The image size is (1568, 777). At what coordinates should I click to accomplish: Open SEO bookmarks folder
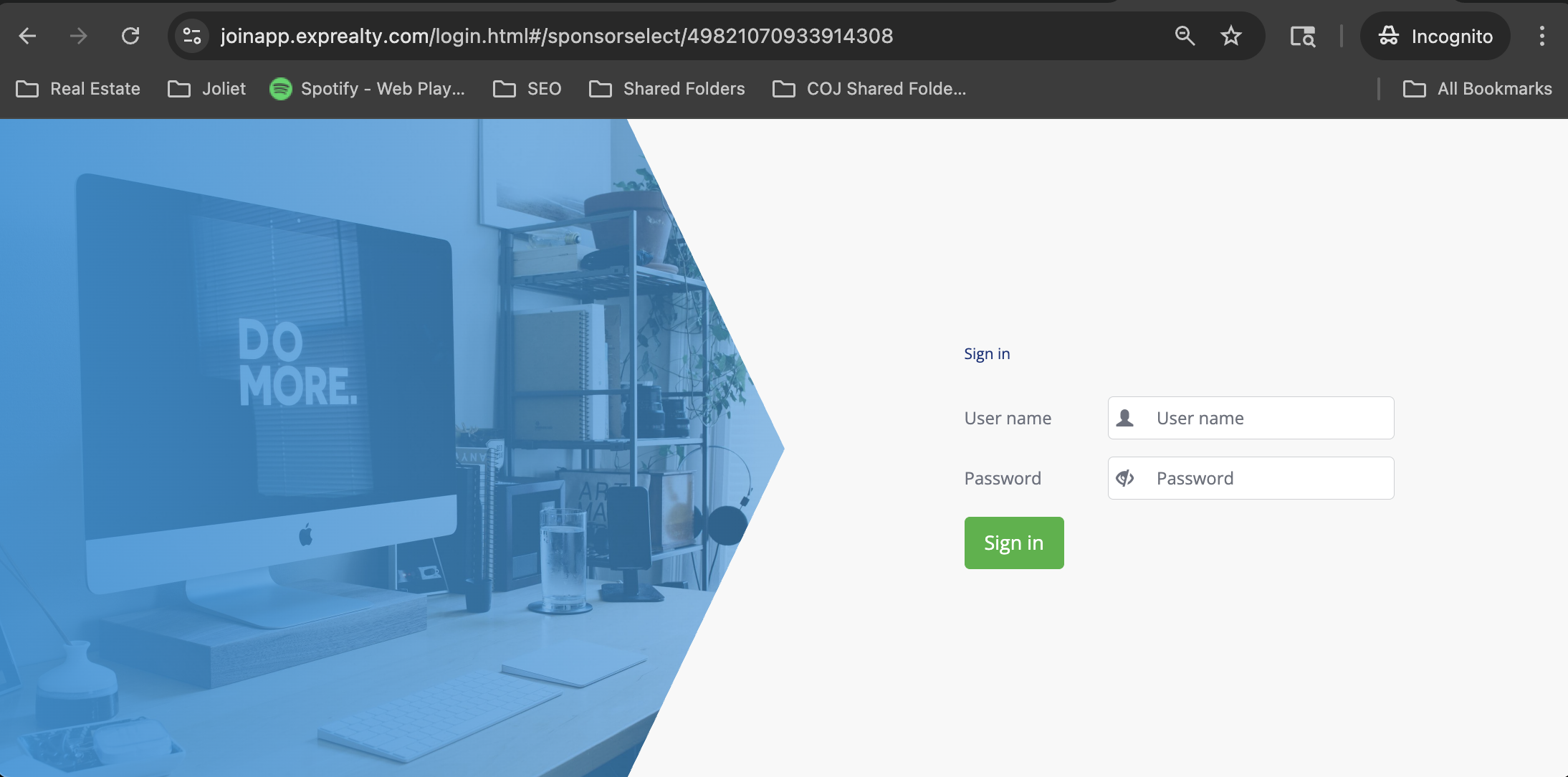click(x=527, y=89)
